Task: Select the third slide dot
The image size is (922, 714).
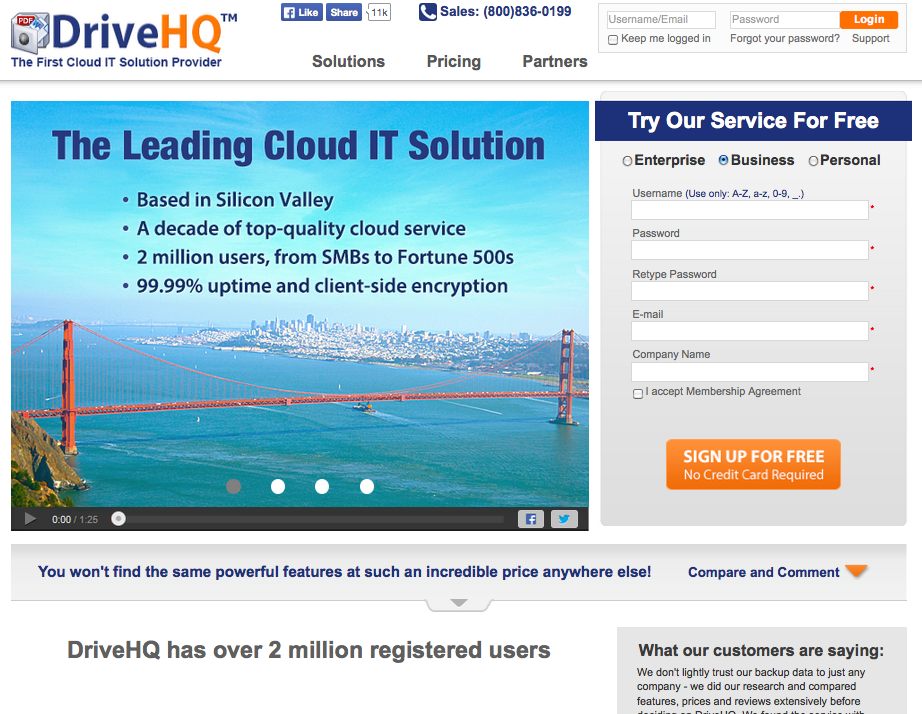Action: coord(322,486)
